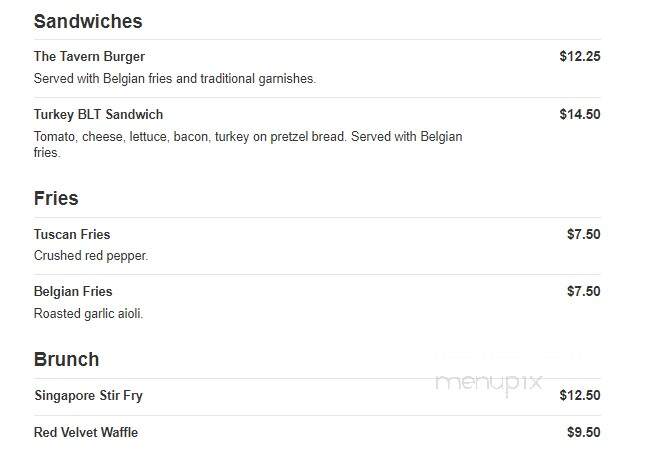Select the Singapore Stir Fry item
This screenshot has height=465, width=668.
88,396
